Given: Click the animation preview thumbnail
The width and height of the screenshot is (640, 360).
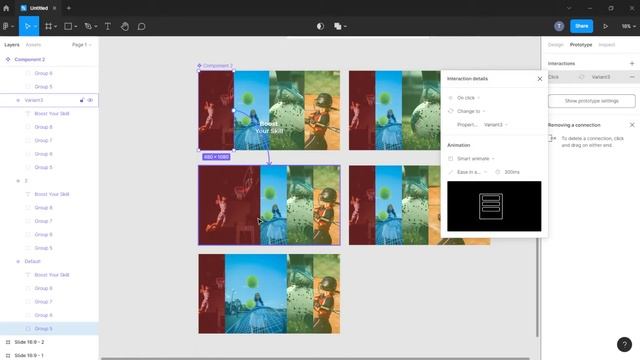Looking at the screenshot, I should [x=494, y=206].
